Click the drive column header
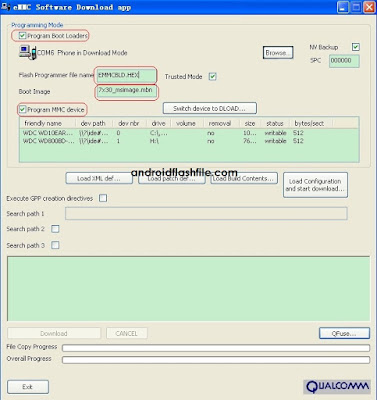The width and height of the screenshot is (377, 400). point(158,123)
